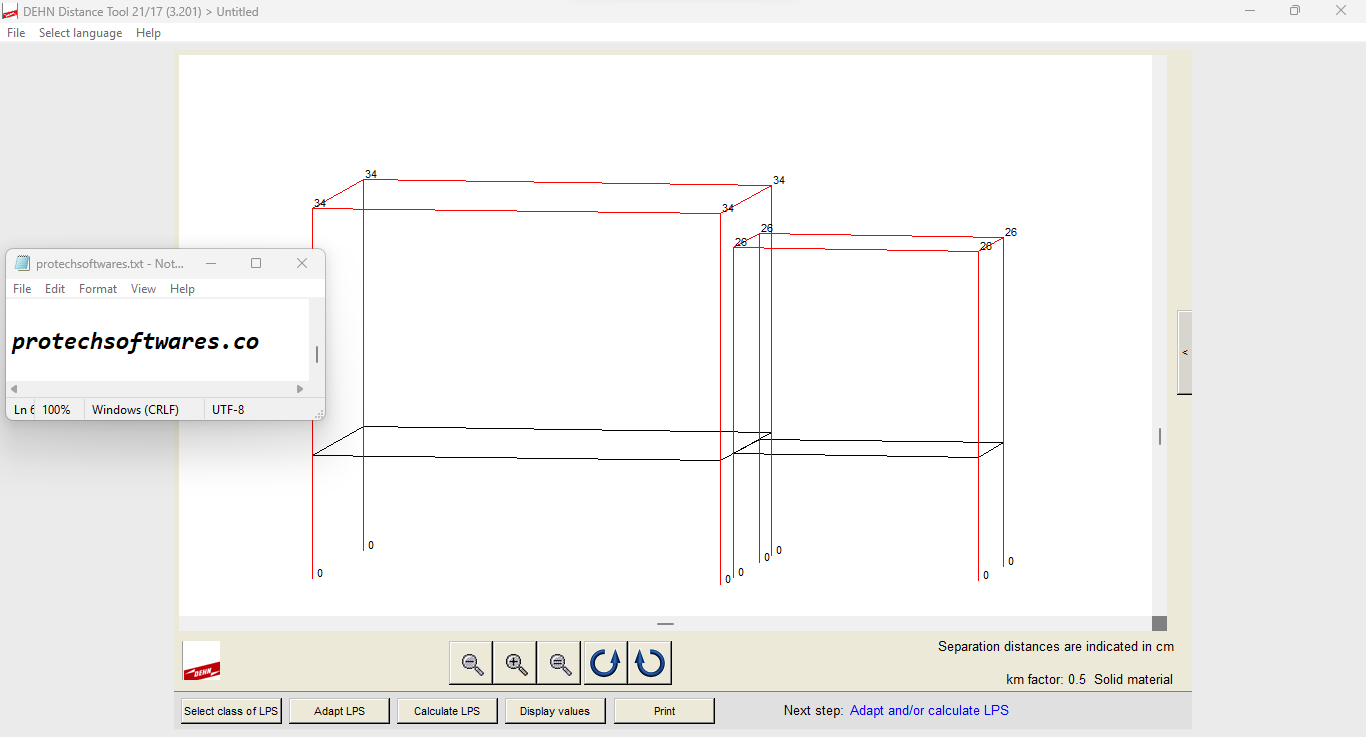Click the Notepad document icon in its title bar

pos(22,263)
